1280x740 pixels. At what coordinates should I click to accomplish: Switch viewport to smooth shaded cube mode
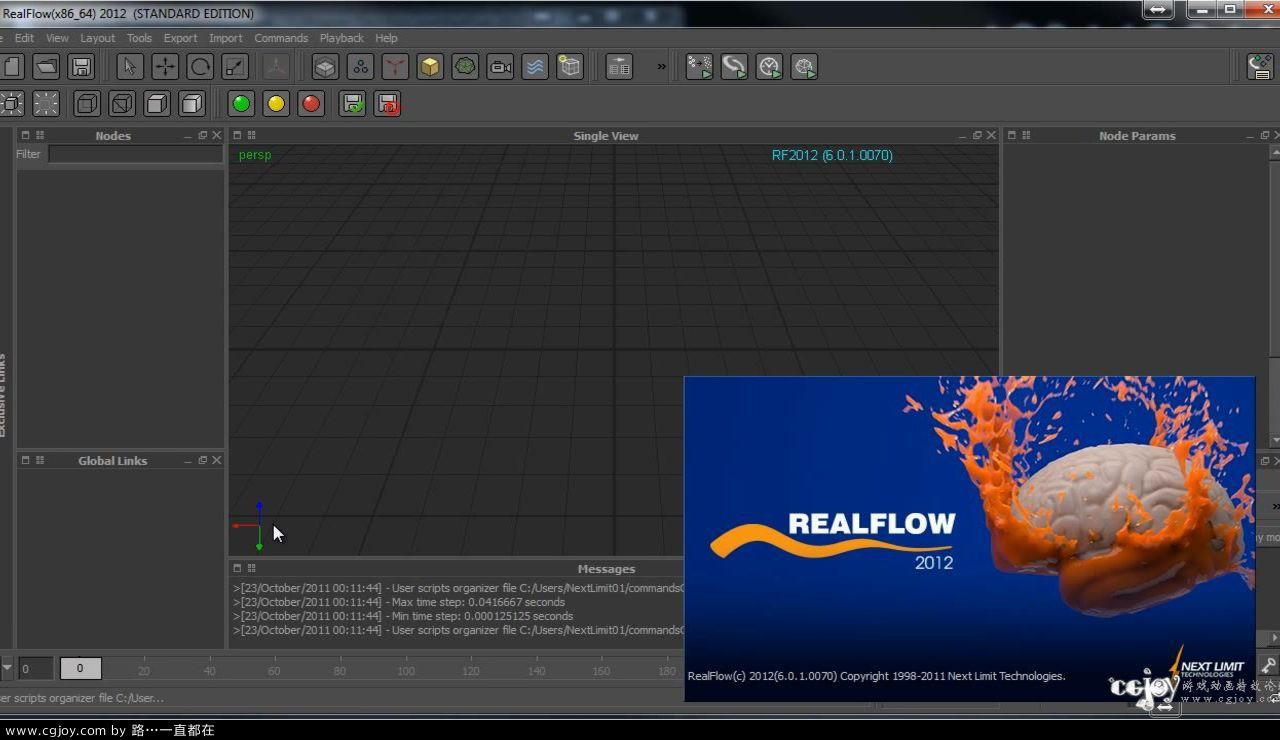[192, 103]
